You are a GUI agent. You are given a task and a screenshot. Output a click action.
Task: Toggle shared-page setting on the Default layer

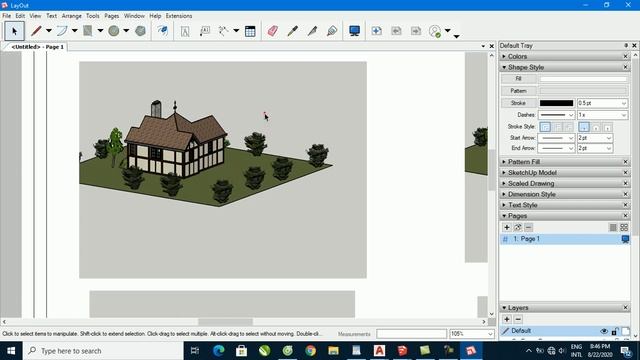coord(625,331)
